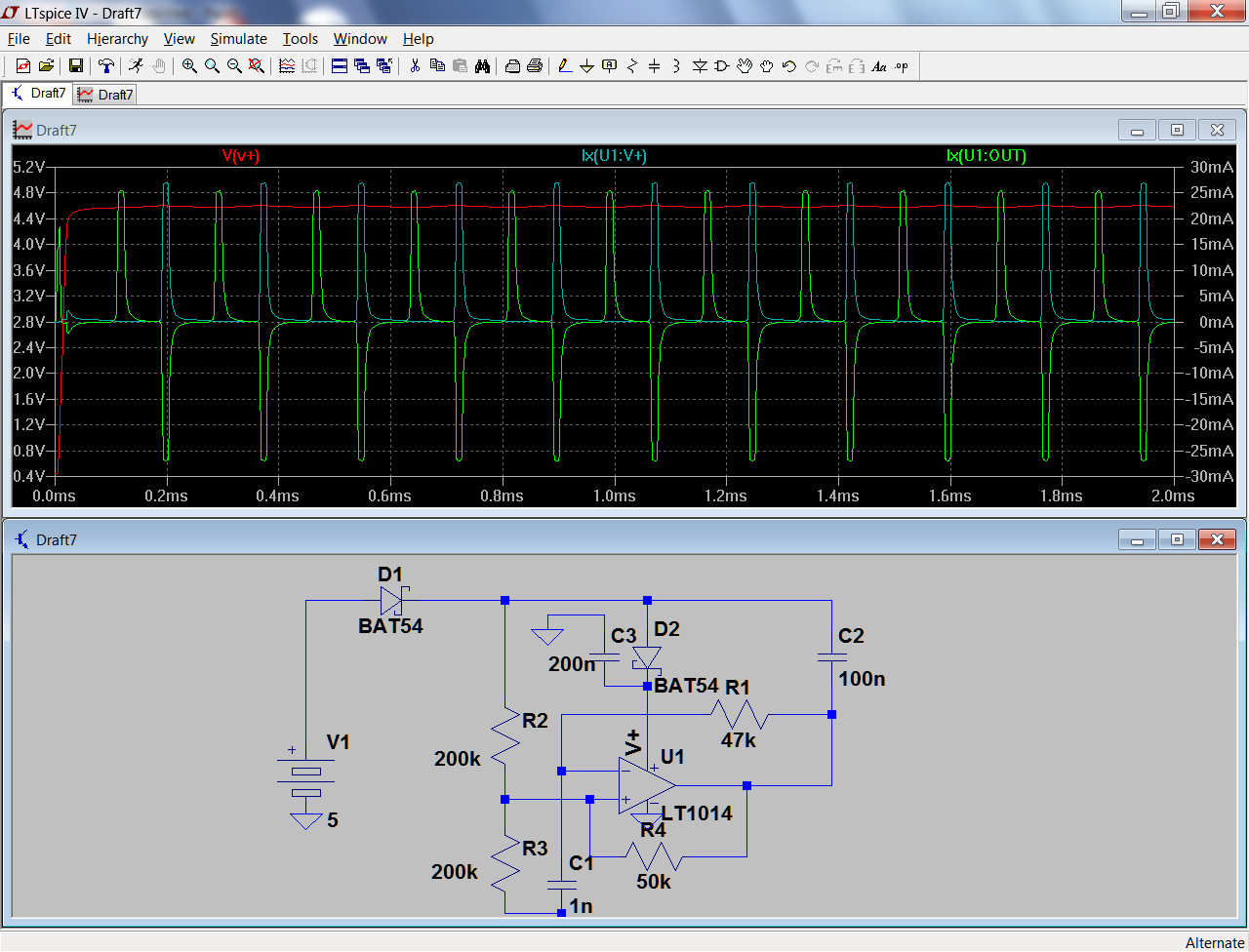The image size is (1249, 952).
Task: Click the LT1014 op-amp symbol U1
Action: [x=646, y=785]
